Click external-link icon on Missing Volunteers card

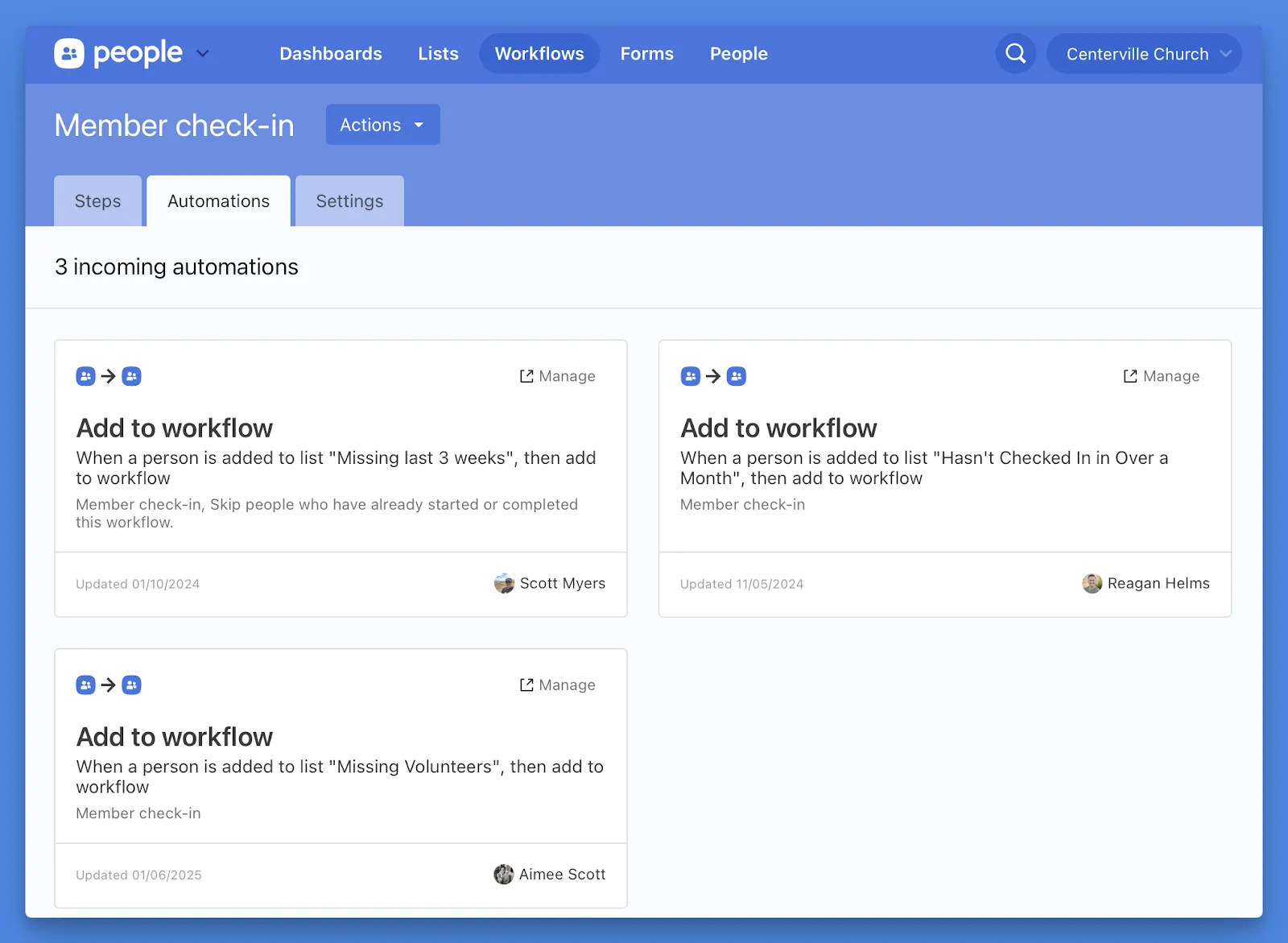point(526,685)
